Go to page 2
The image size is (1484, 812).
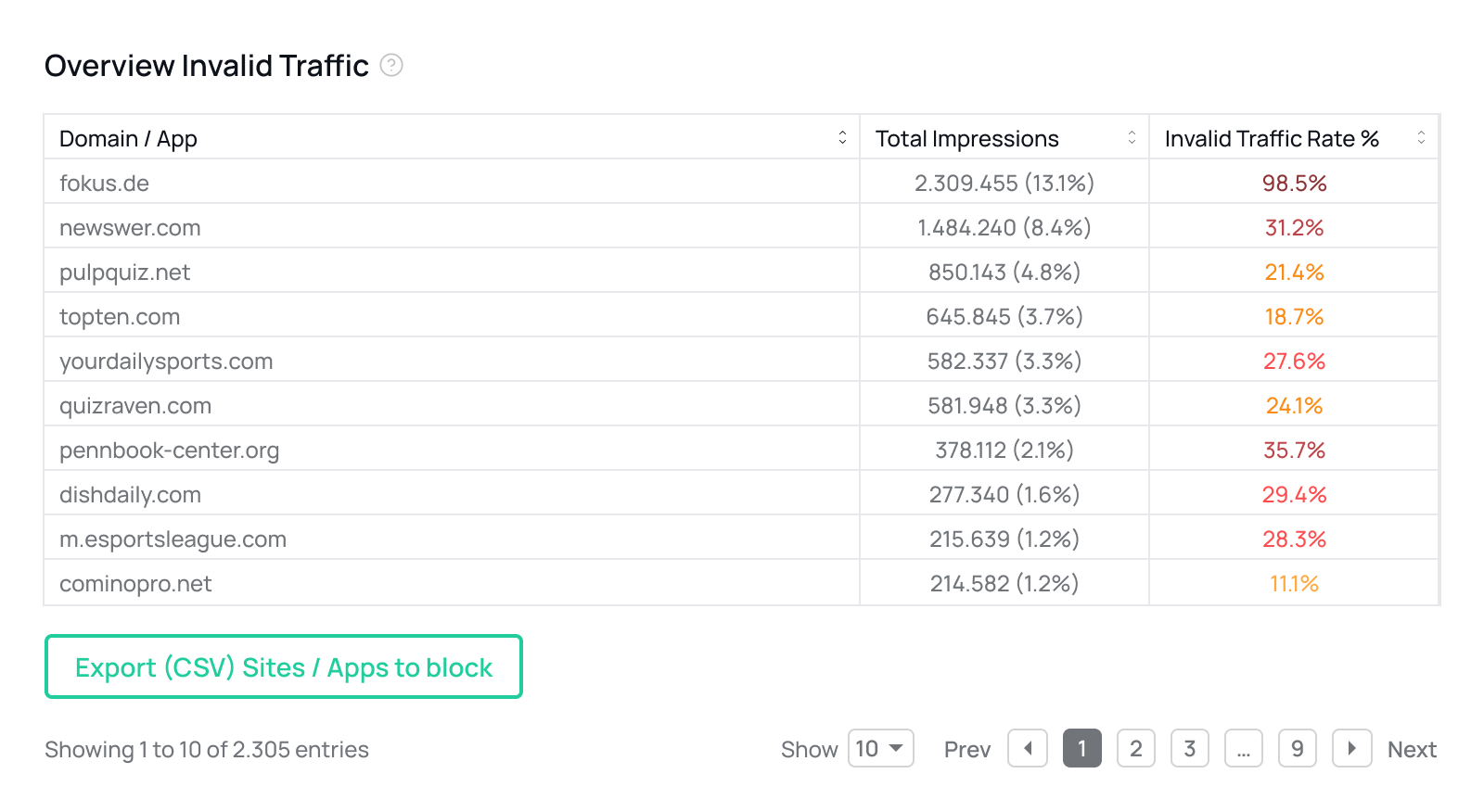click(1135, 748)
